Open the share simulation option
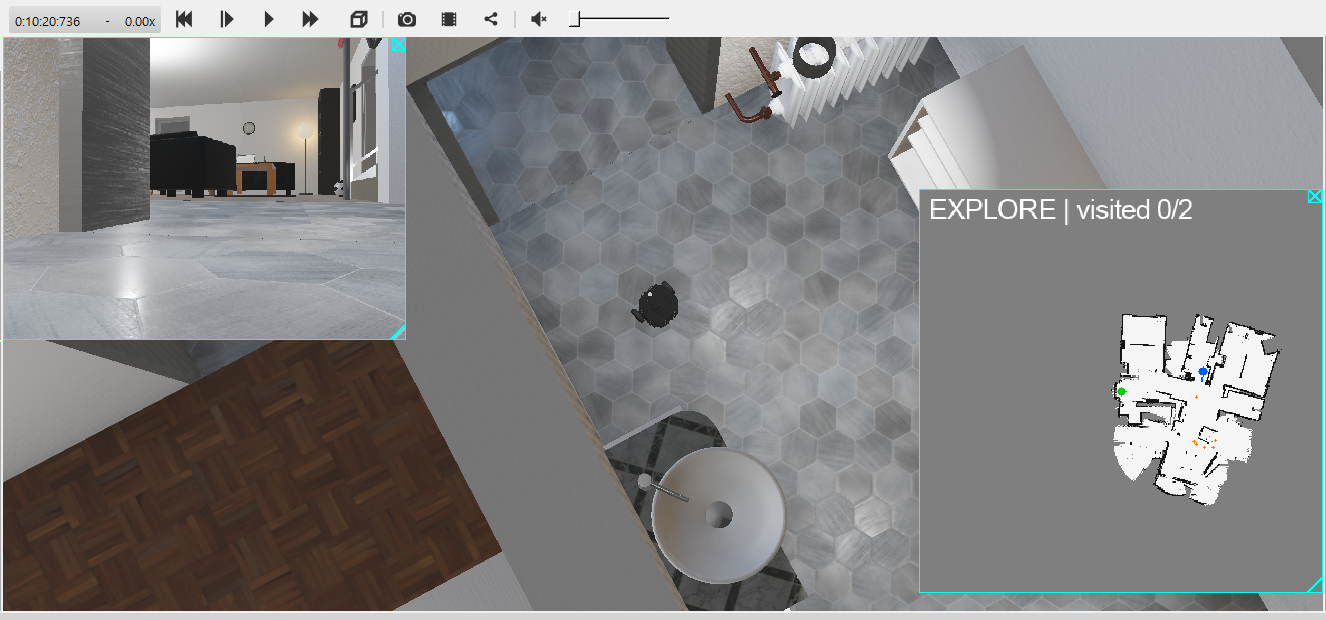Image resolution: width=1326 pixels, height=620 pixels. [490, 19]
